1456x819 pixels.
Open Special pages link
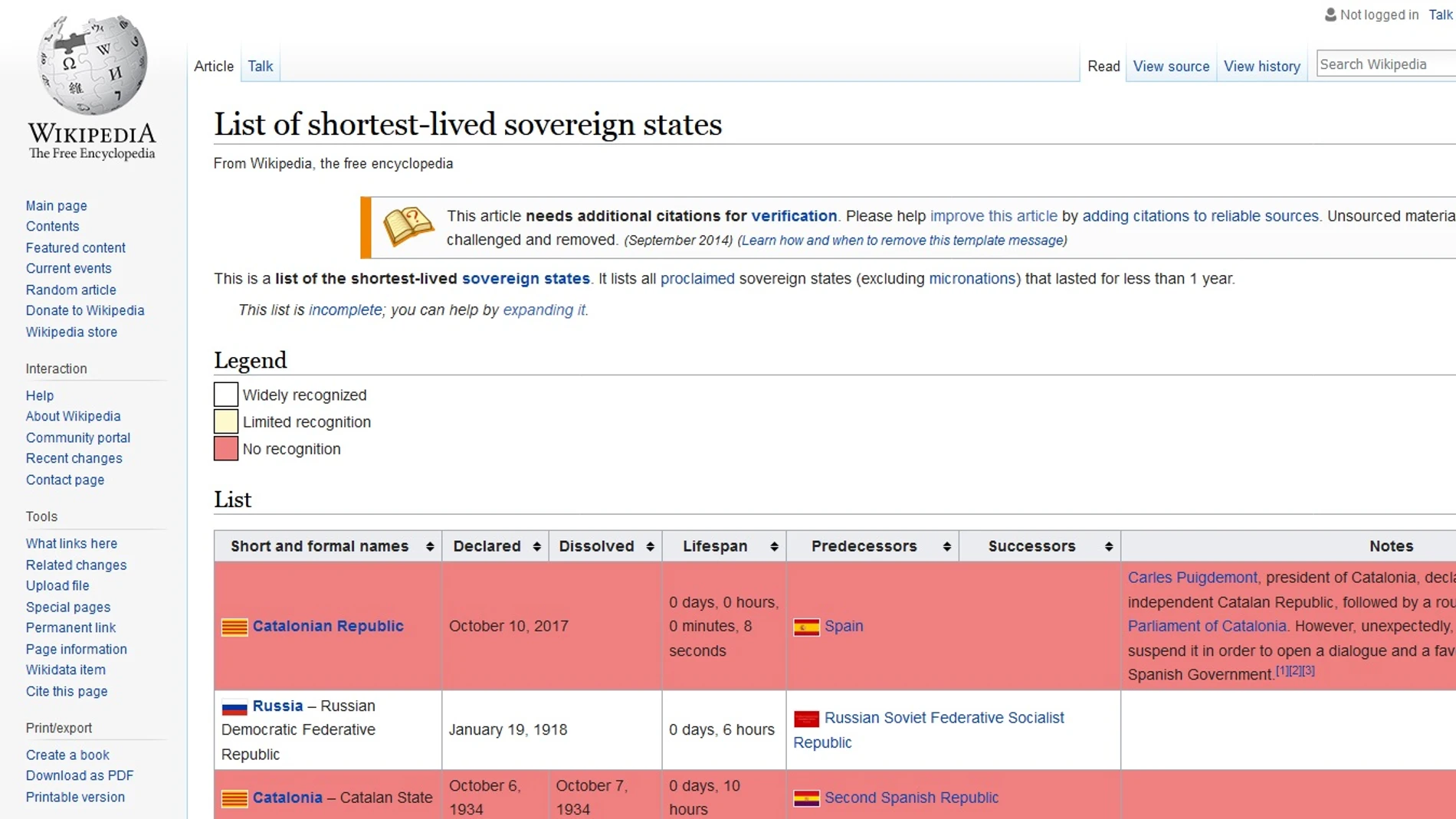[x=68, y=607]
